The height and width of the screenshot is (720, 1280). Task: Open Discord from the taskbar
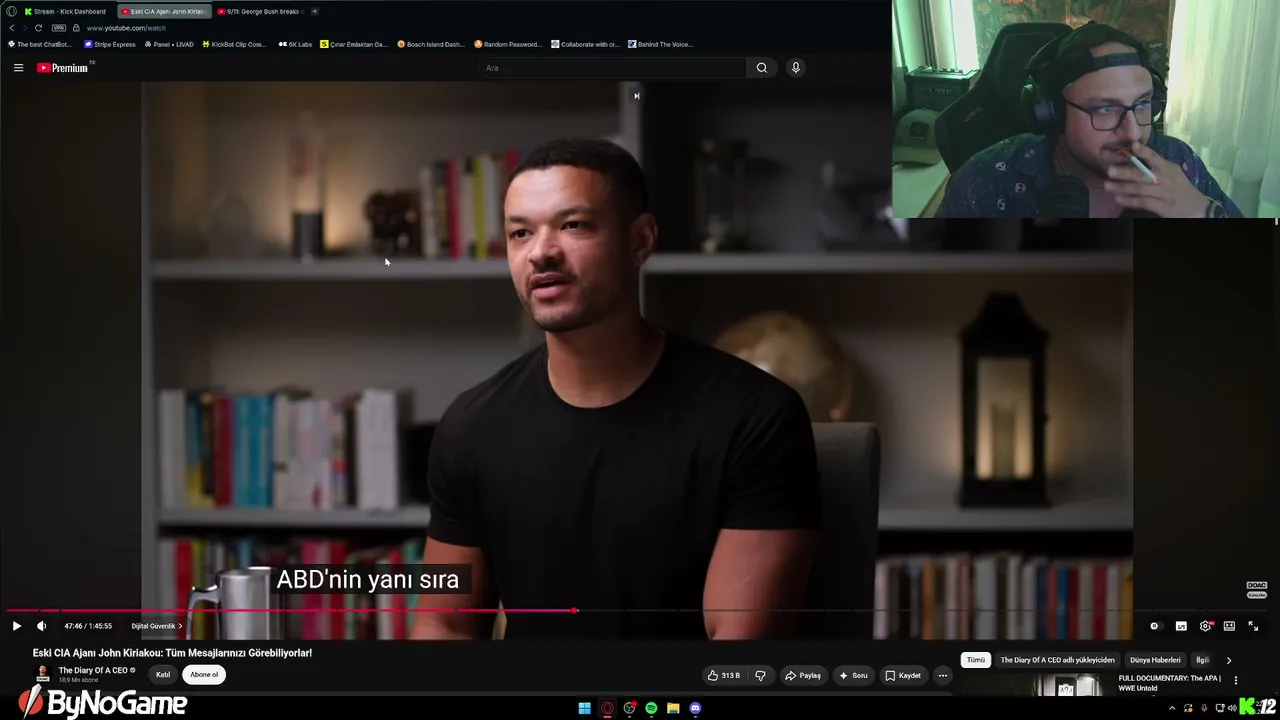[x=695, y=708]
